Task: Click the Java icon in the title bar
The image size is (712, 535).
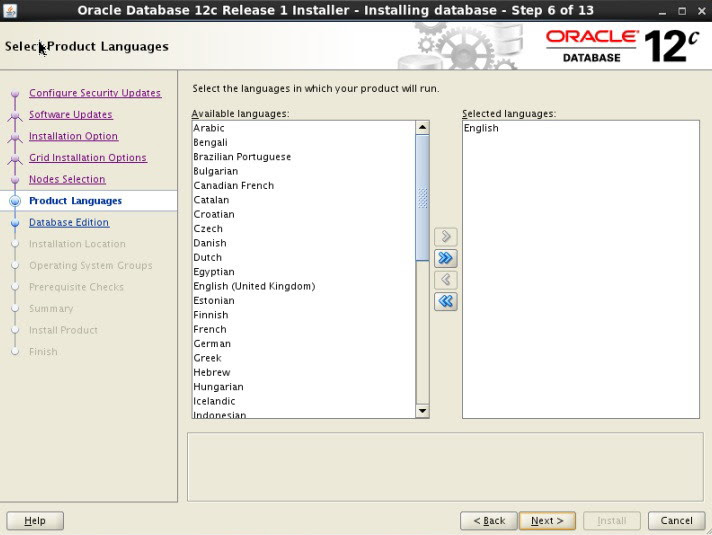Action: [10, 10]
